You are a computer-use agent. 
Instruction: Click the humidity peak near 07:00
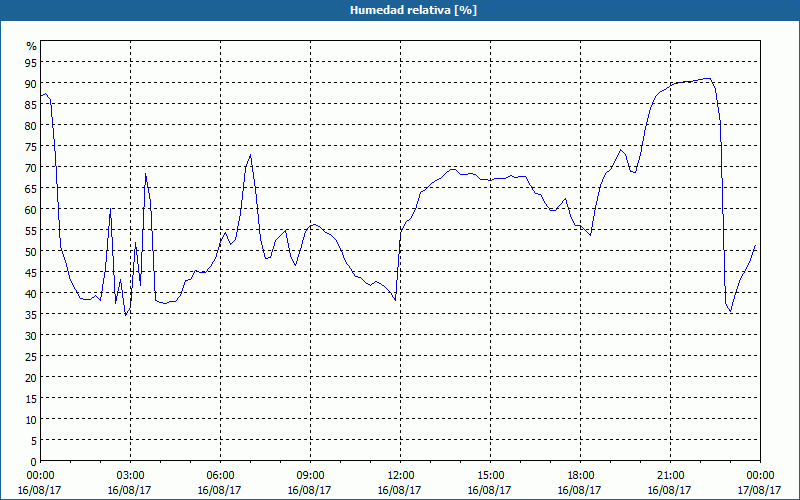pyautogui.click(x=250, y=155)
